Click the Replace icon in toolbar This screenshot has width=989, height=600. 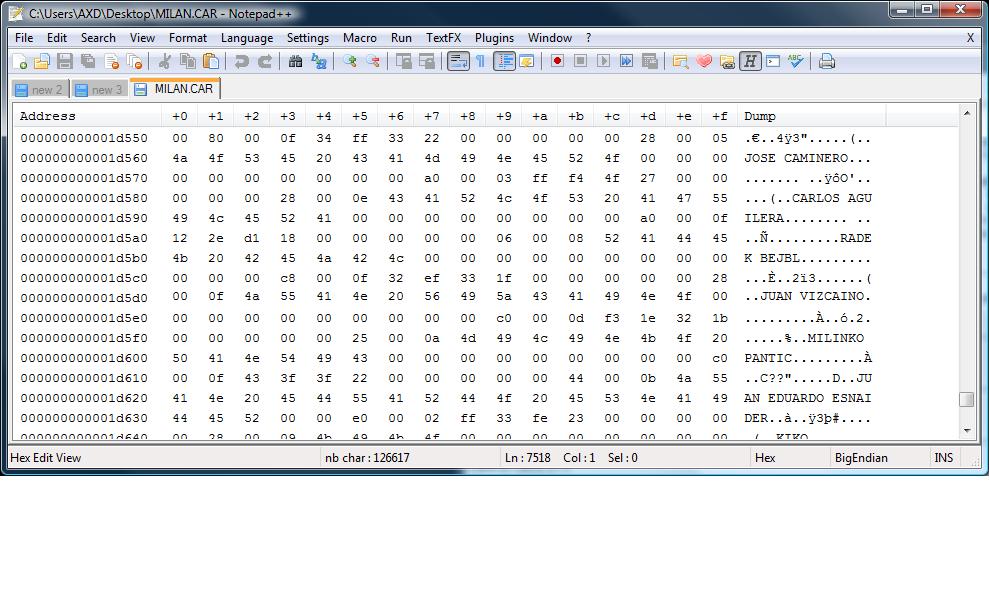[319, 62]
